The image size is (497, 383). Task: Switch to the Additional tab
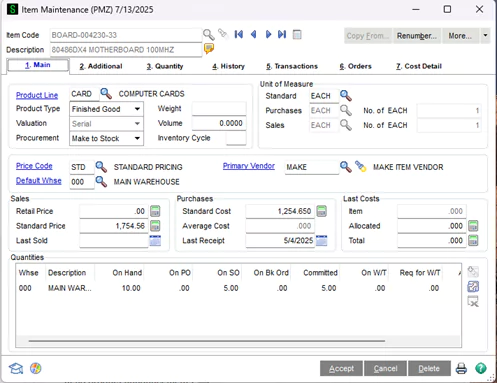click(101, 66)
